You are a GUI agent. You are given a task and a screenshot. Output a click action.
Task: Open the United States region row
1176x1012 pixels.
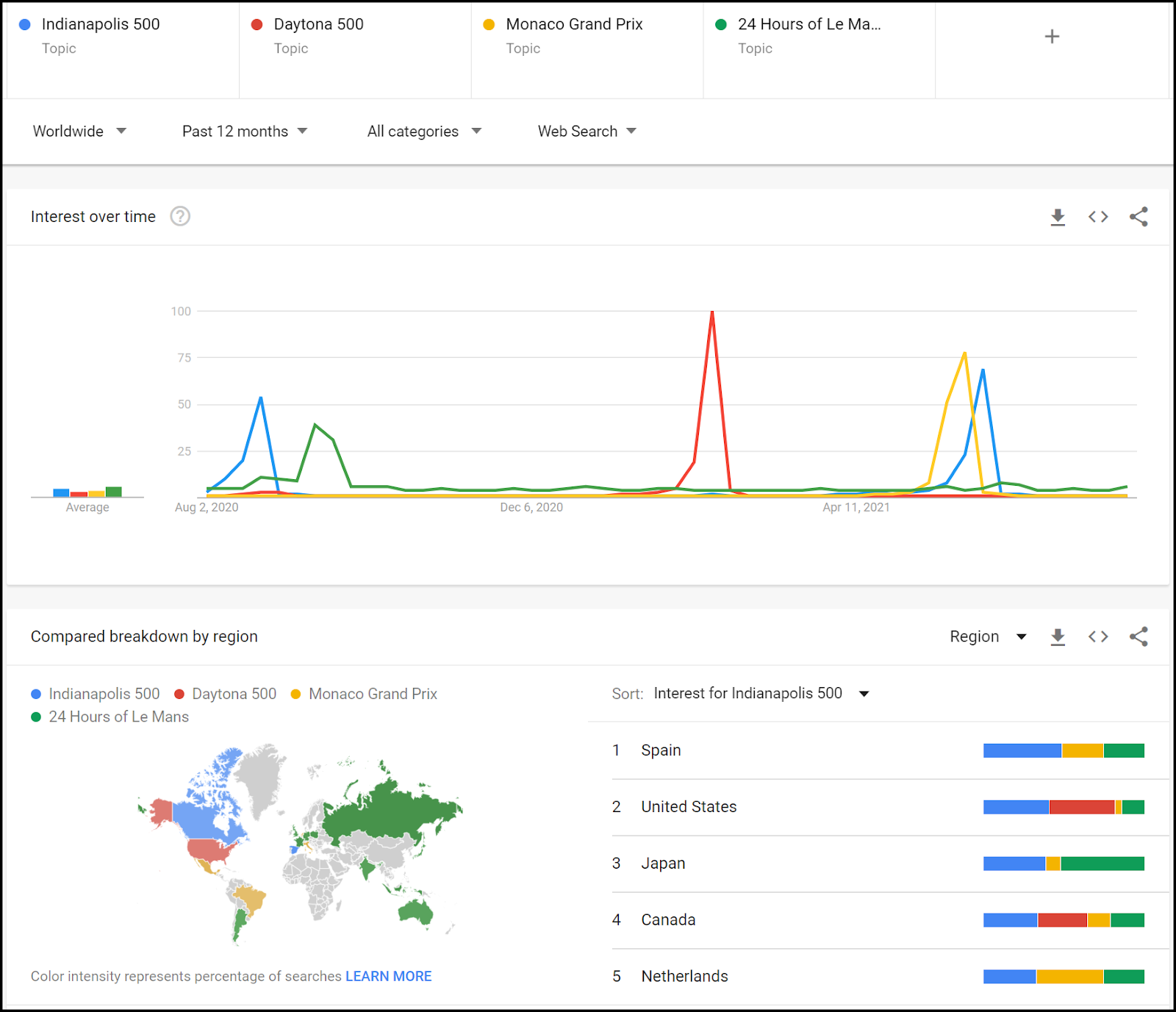point(689,807)
